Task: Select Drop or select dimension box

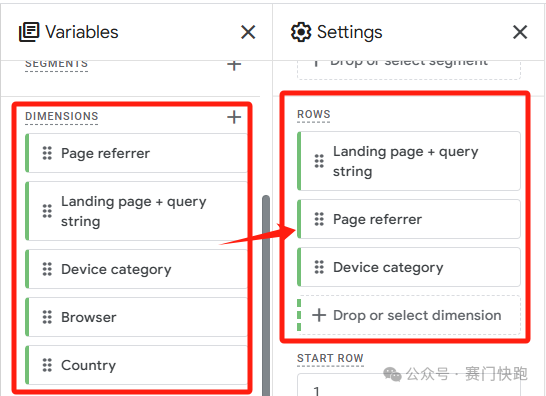Action: [x=409, y=315]
